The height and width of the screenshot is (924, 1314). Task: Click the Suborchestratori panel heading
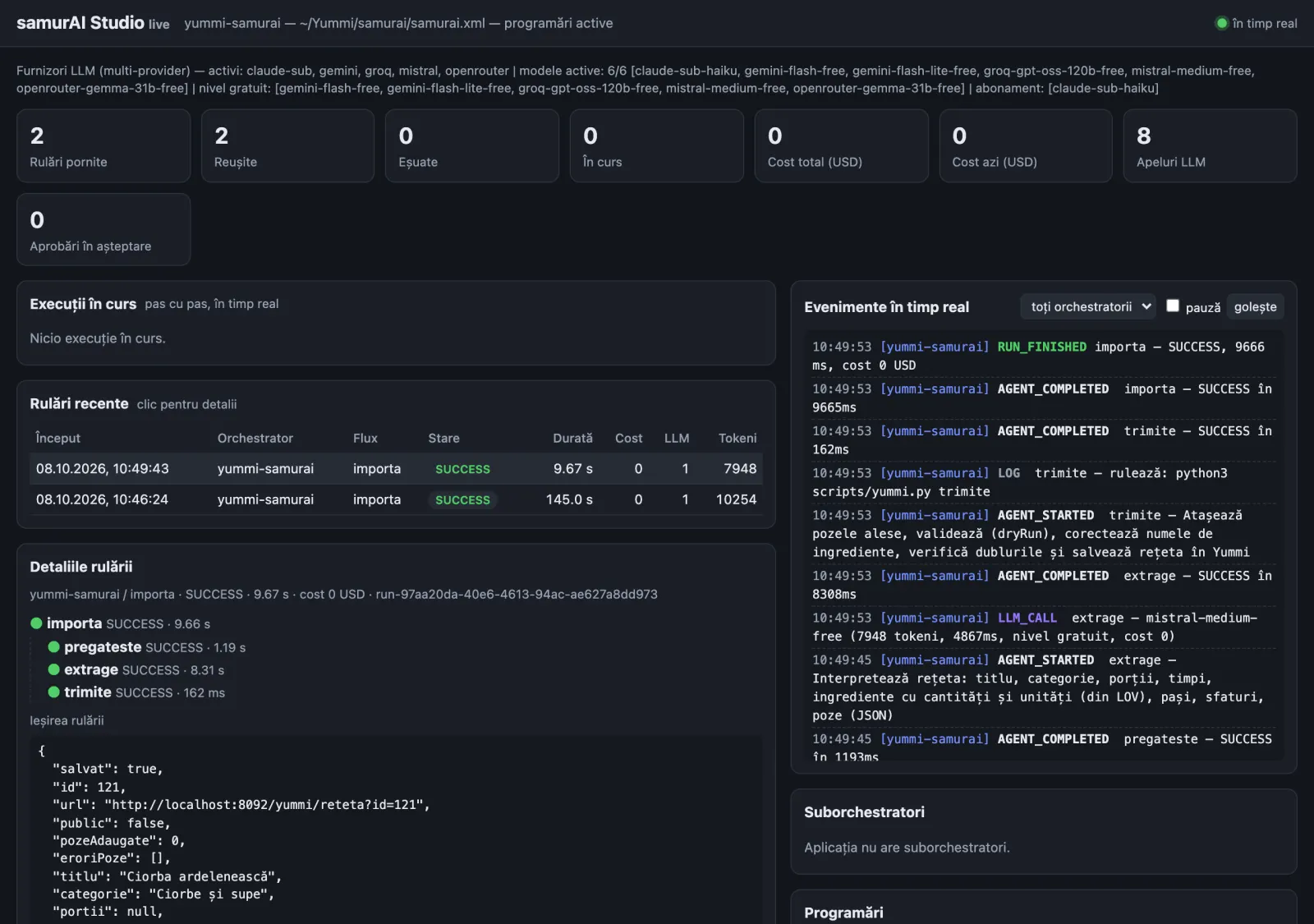[864, 812]
